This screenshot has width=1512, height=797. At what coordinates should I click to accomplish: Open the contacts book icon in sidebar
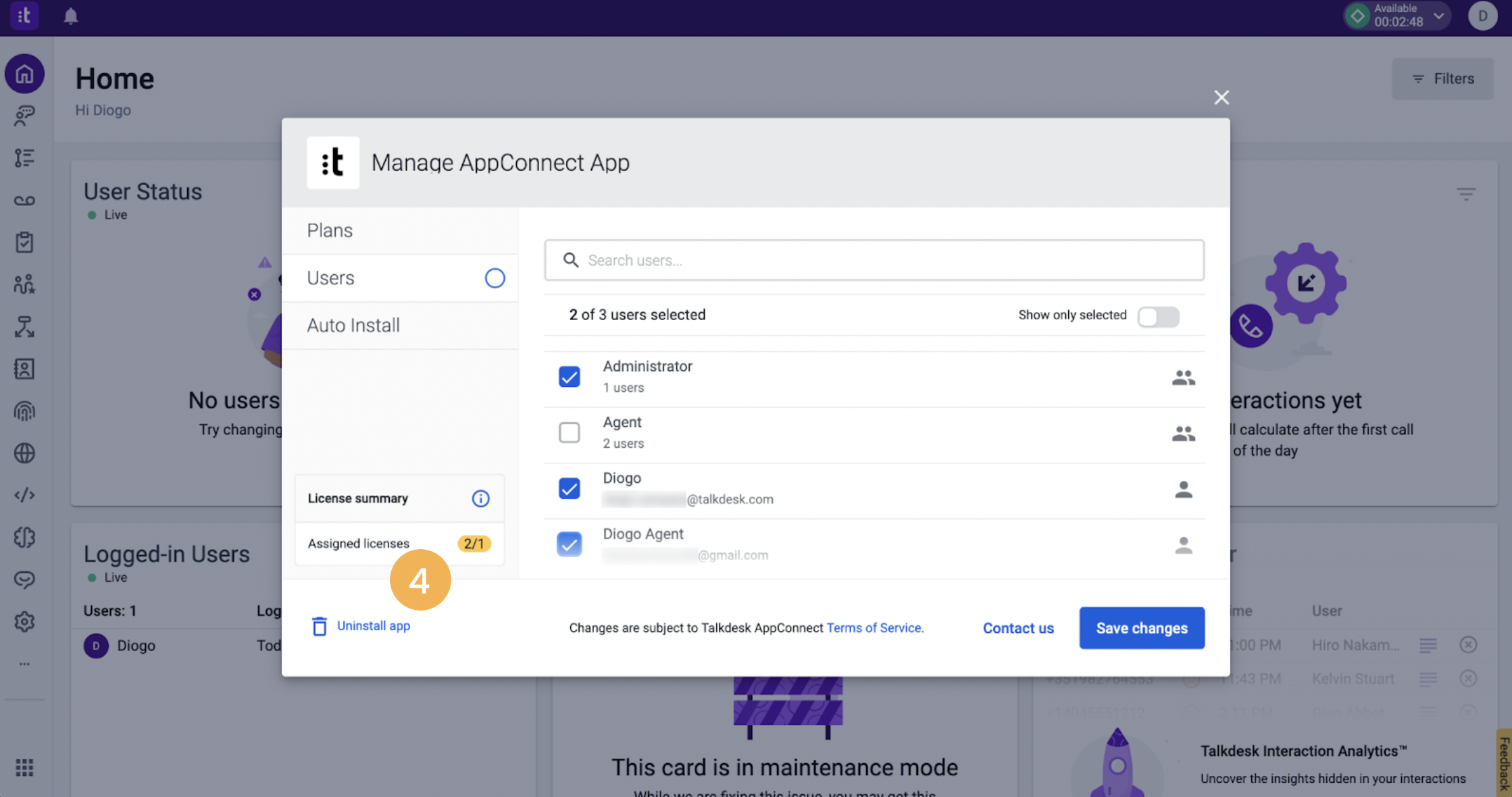click(24, 369)
